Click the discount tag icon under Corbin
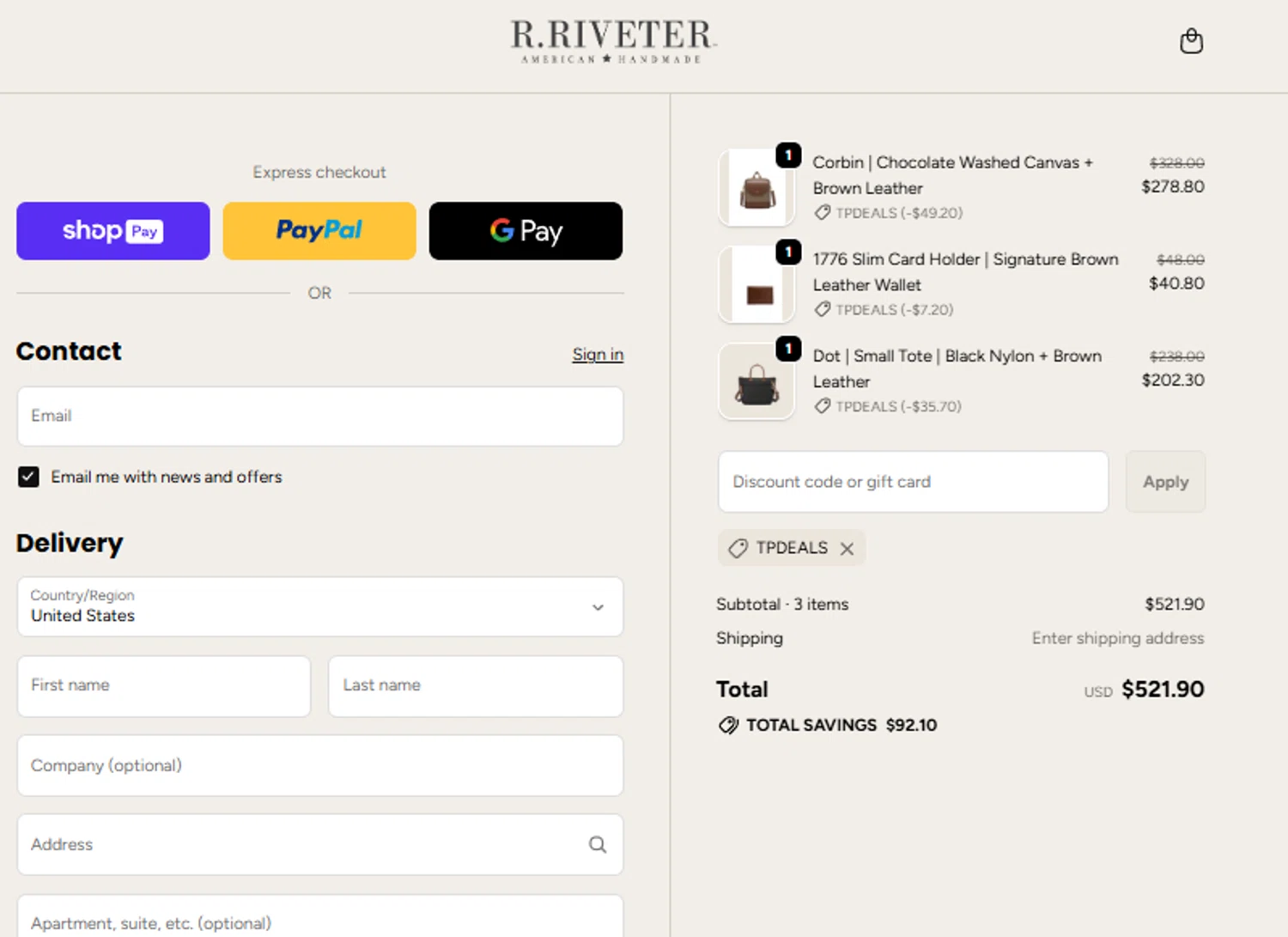 (822, 213)
